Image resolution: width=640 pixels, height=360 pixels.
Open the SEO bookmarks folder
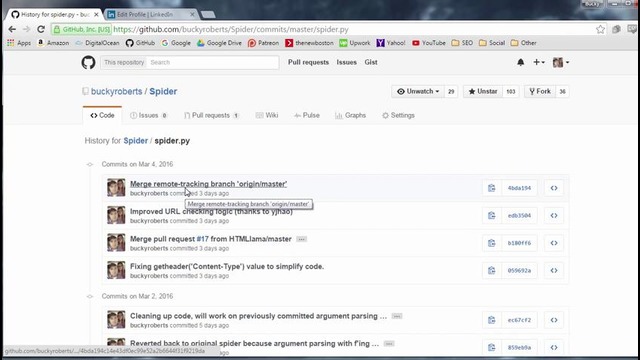(x=462, y=43)
